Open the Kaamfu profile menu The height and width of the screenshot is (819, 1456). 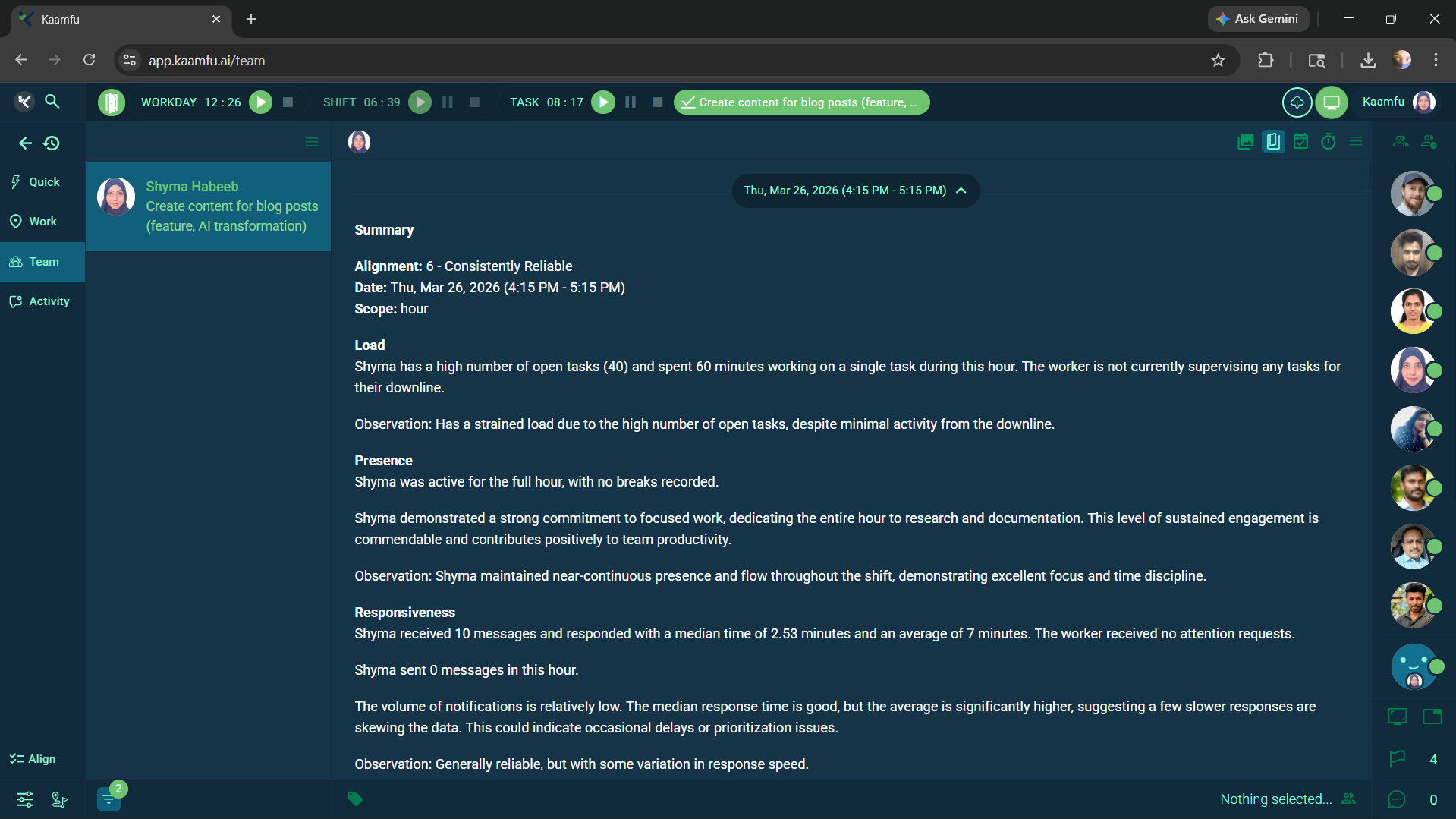(1423, 102)
